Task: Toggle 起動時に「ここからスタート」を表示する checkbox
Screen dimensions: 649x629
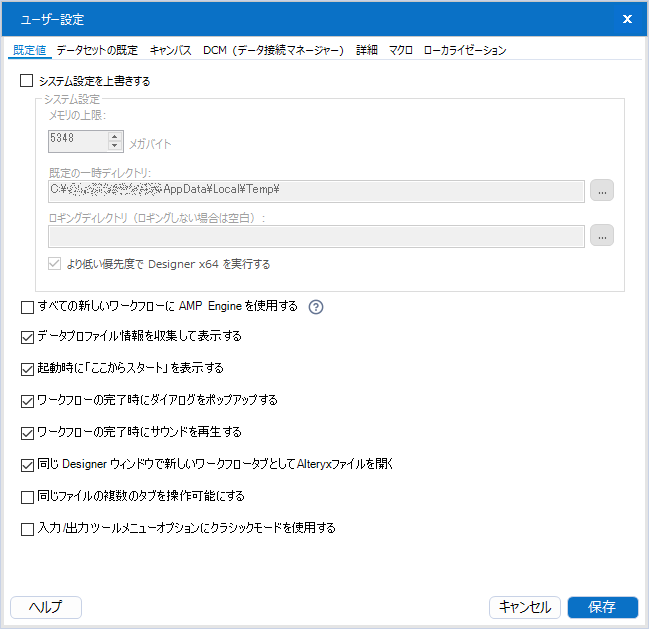Action: click(27, 368)
